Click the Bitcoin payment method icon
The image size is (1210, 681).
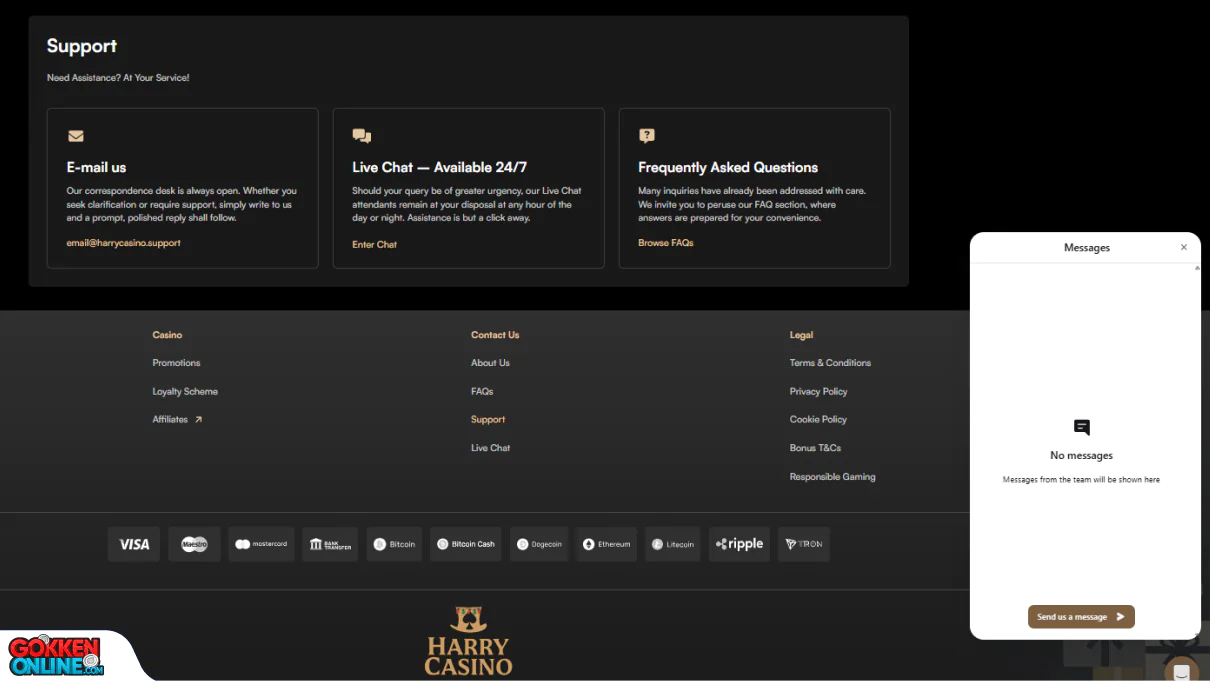pyautogui.click(x=394, y=544)
